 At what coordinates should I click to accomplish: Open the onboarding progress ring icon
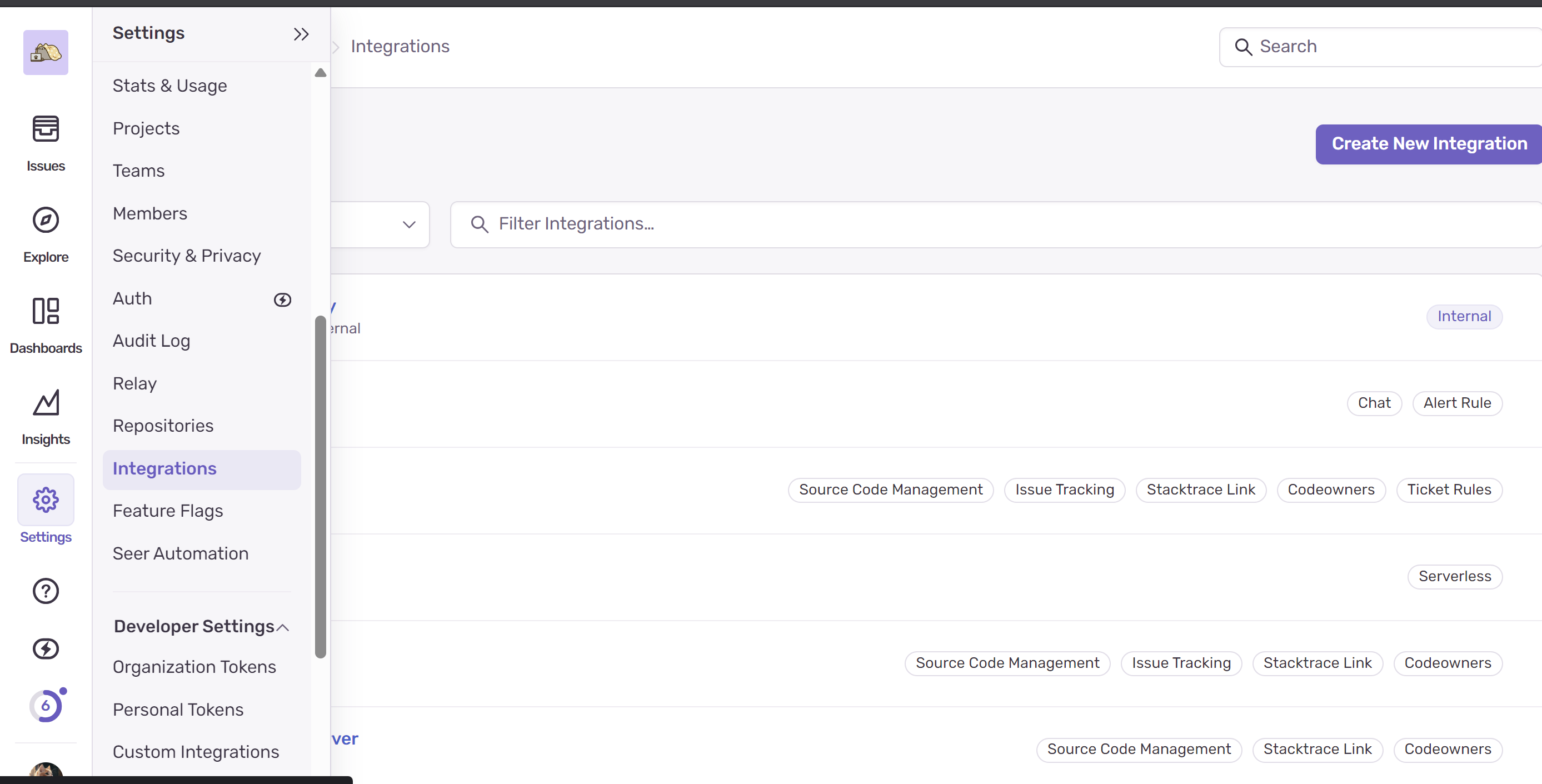click(x=46, y=706)
